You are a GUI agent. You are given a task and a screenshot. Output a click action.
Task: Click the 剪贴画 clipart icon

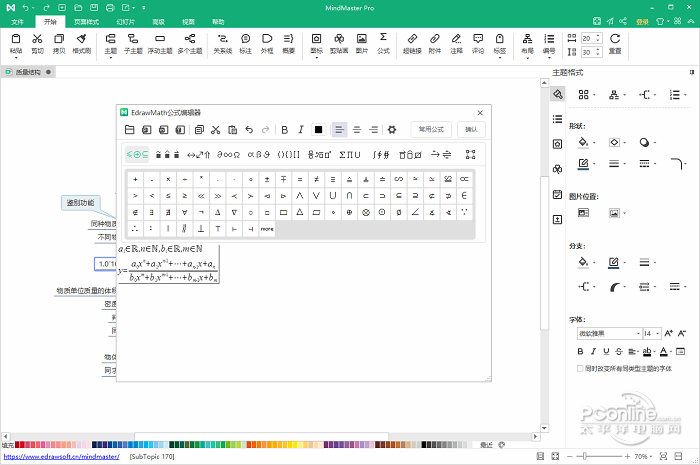click(x=339, y=42)
